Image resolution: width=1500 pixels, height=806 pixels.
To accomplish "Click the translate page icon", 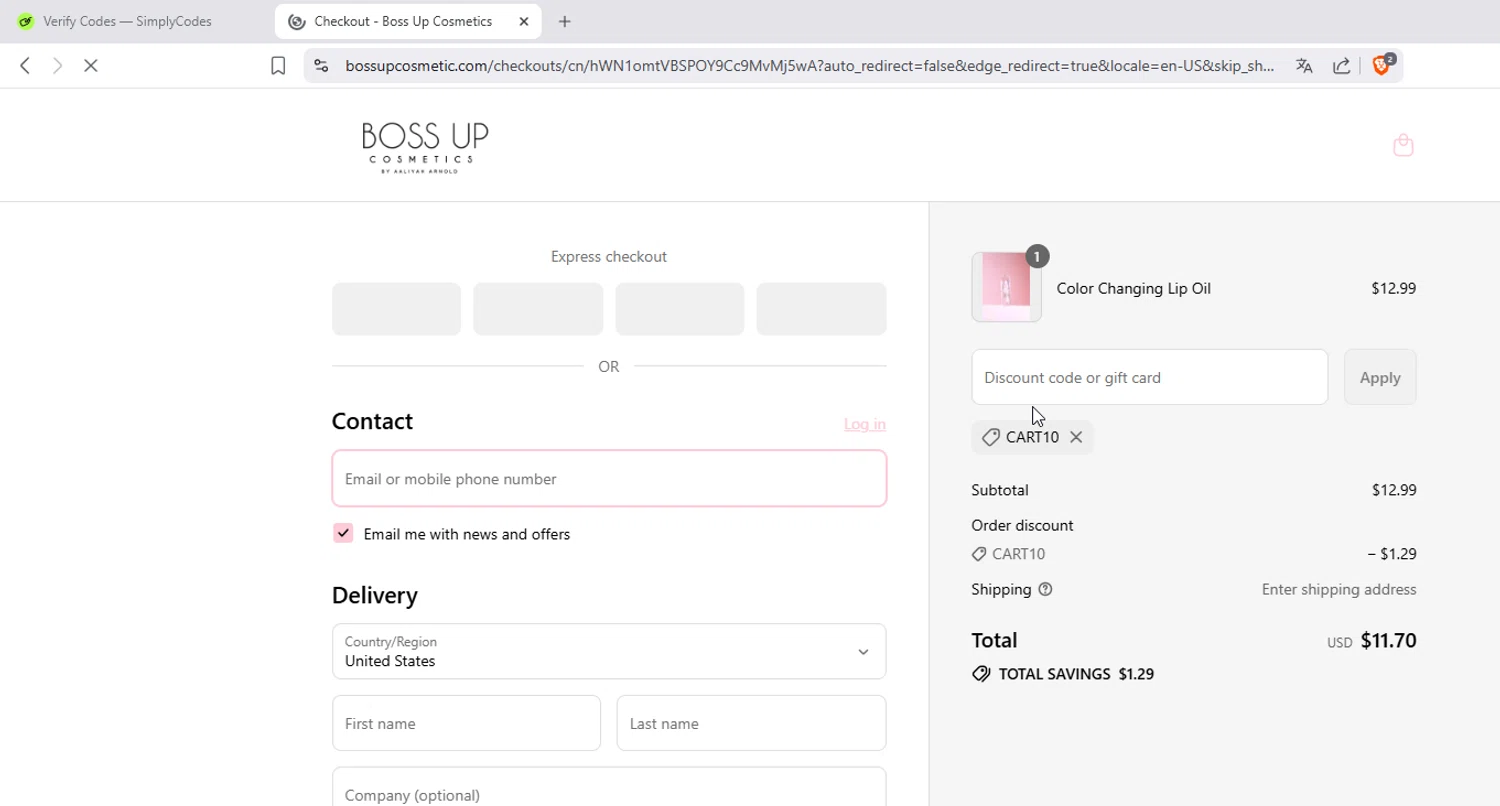I will (1304, 66).
